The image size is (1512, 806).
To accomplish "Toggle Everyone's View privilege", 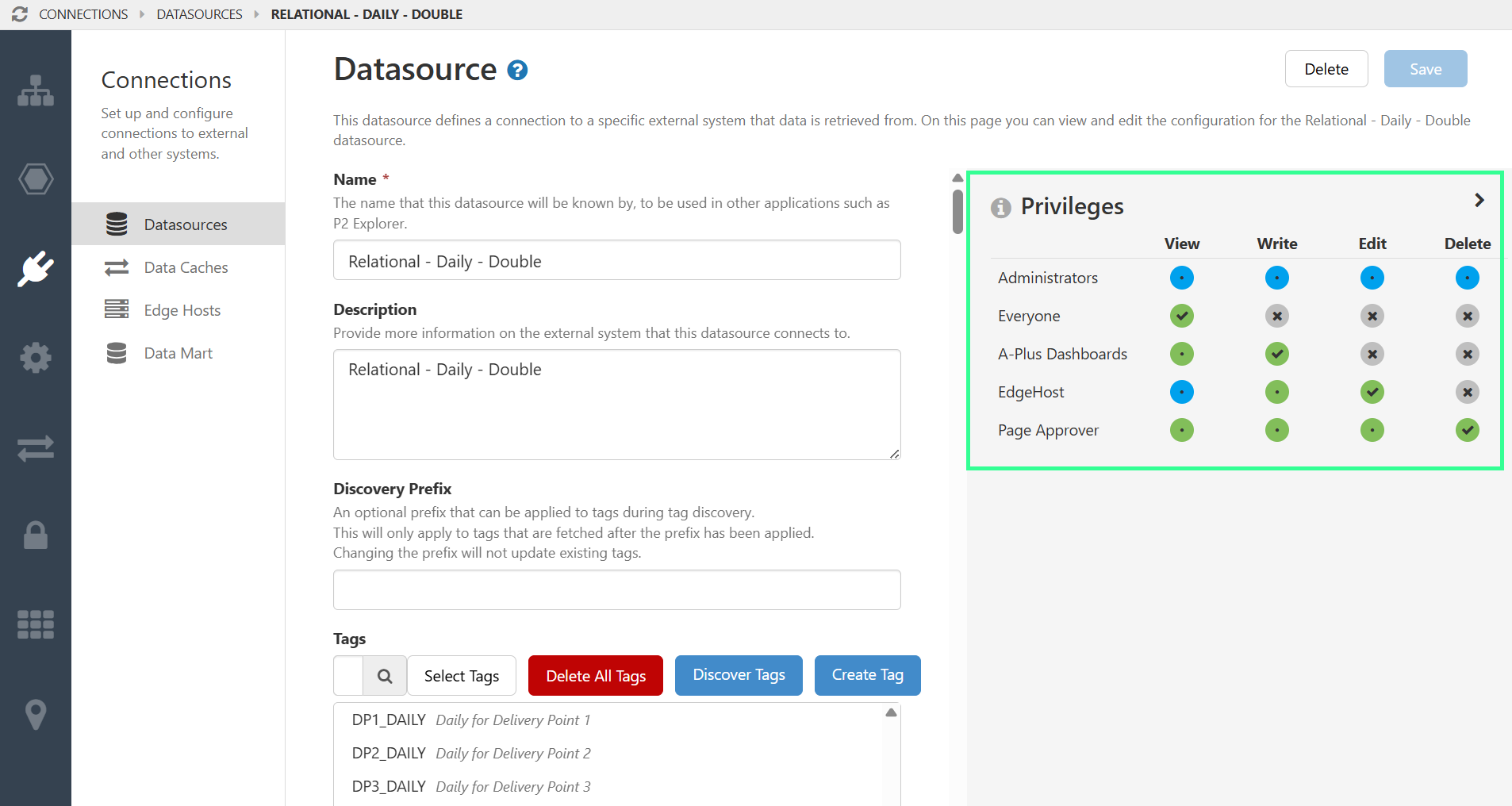I will (1181, 316).
